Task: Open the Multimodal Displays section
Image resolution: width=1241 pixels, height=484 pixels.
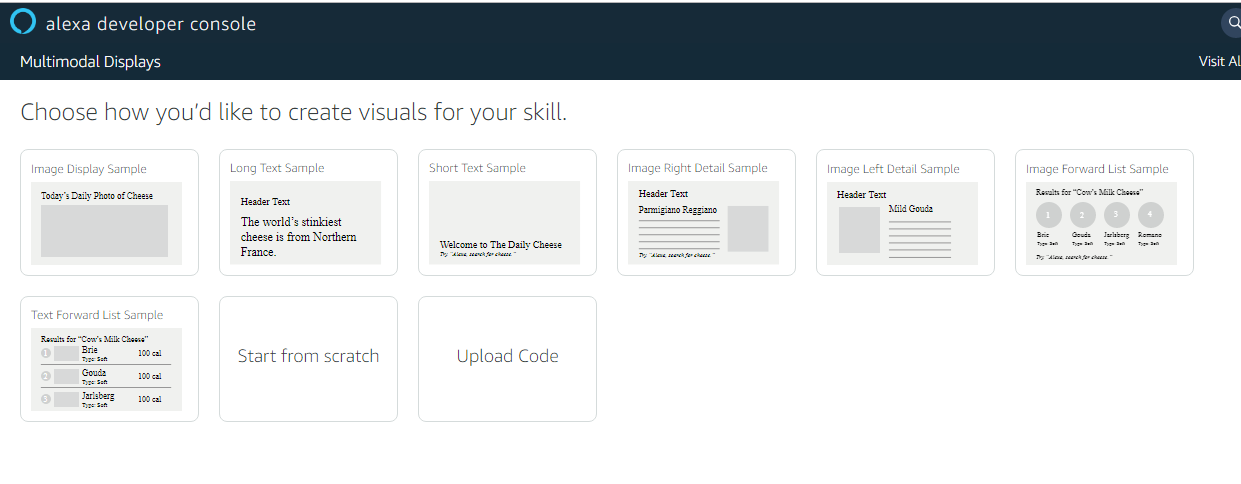Action: click(90, 62)
